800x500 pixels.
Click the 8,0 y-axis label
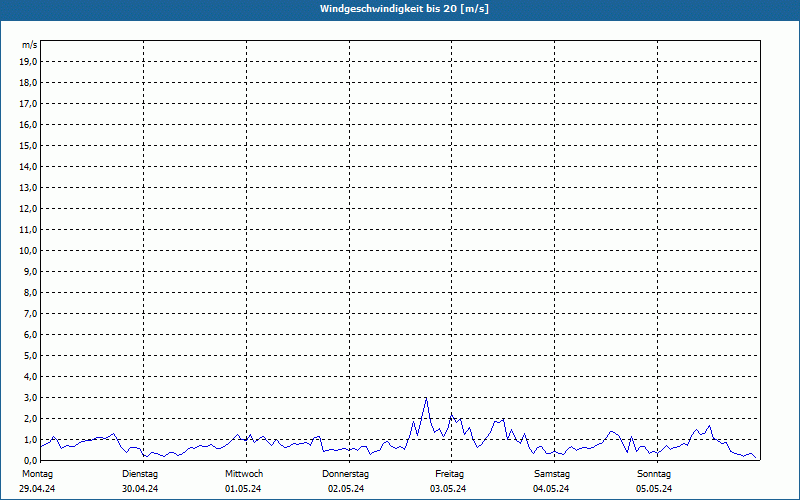coord(31,292)
